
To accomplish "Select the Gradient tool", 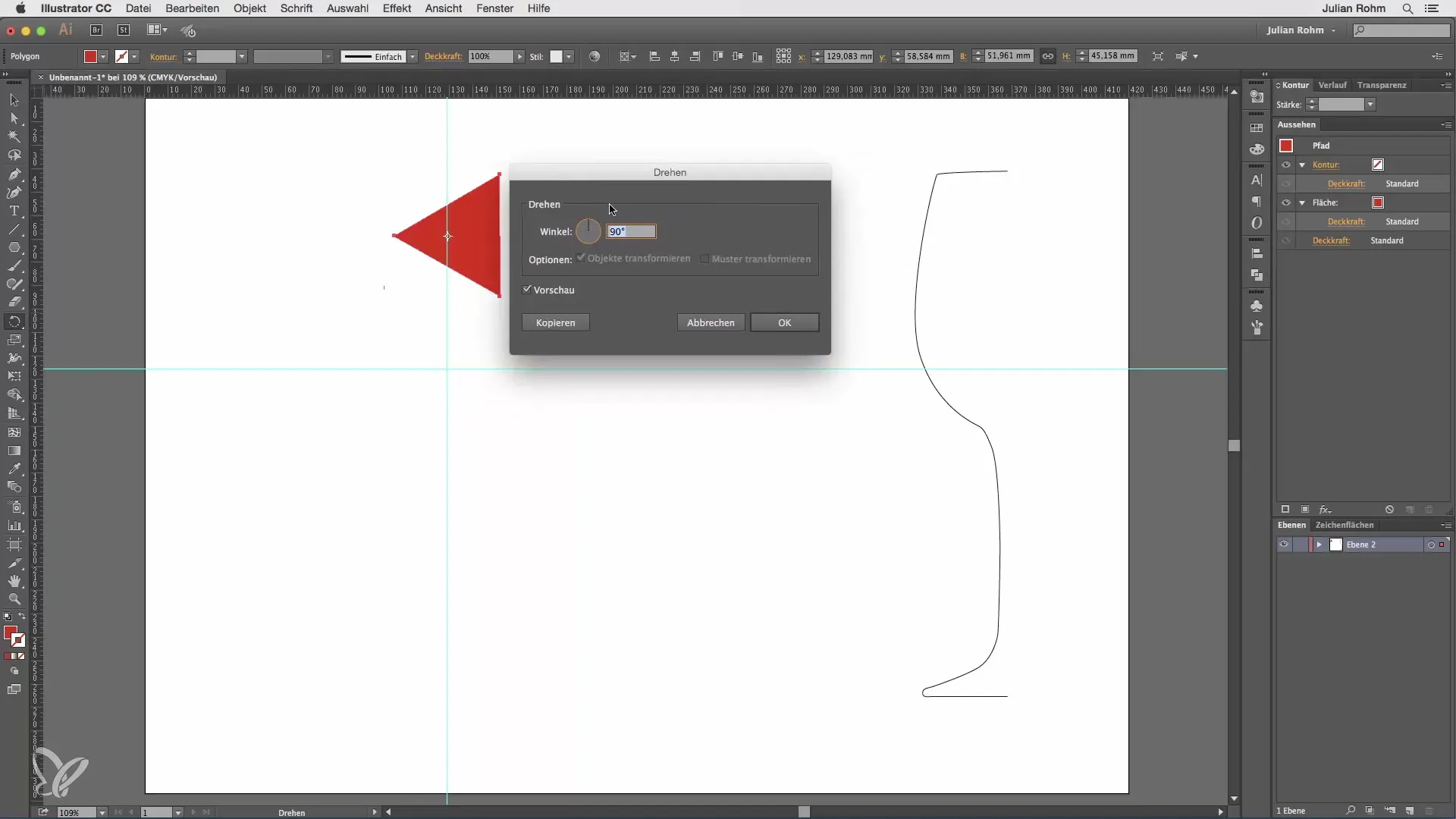I will [14, 450].
